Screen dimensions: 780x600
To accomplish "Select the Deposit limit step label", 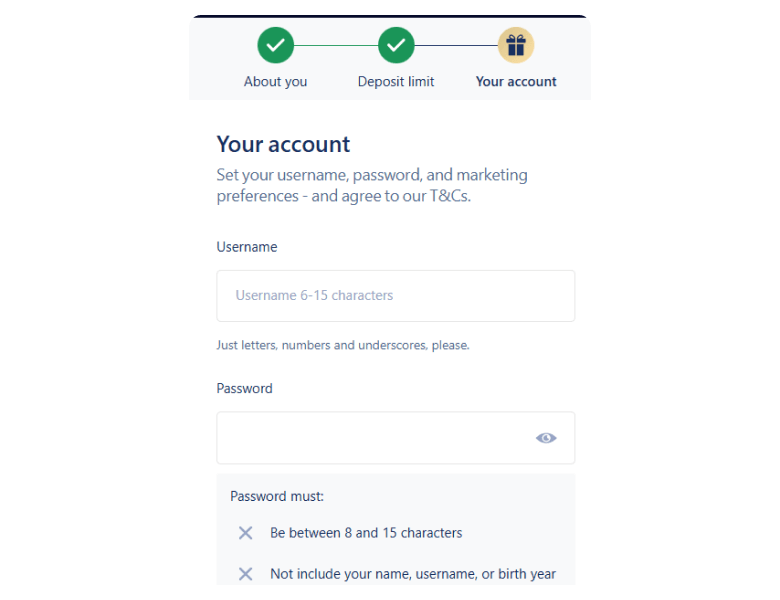I will (396, 82).
